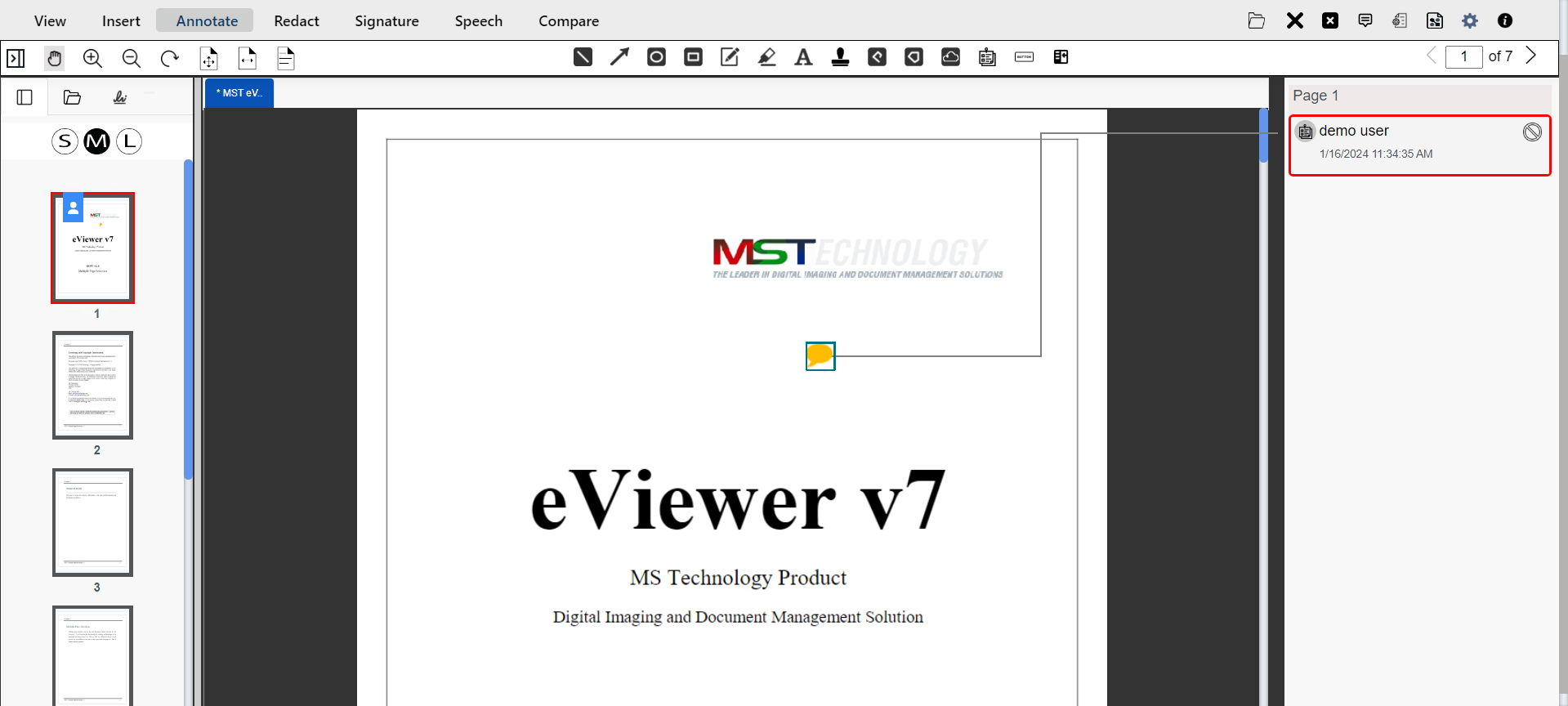Open the Compare menu tab
Image resolution: width=1568 pixels, height=706 pixels.
tap(569, 20)
